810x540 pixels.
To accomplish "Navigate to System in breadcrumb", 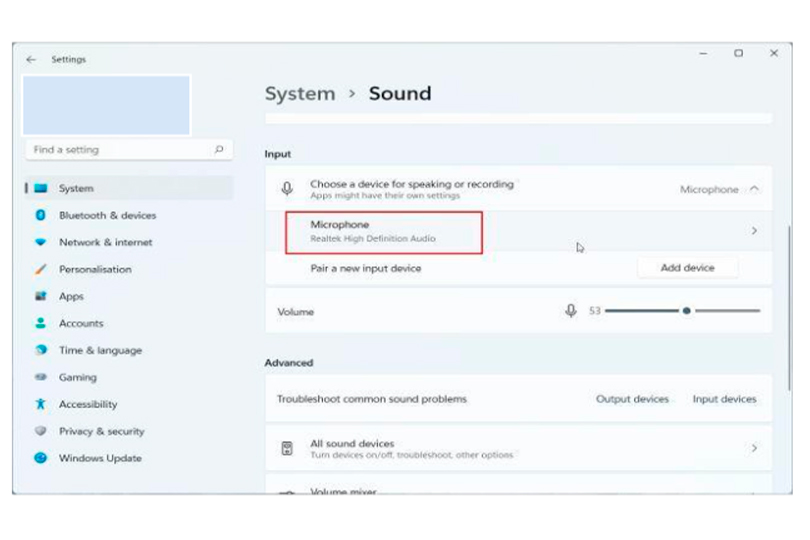I will pos(300,94).
